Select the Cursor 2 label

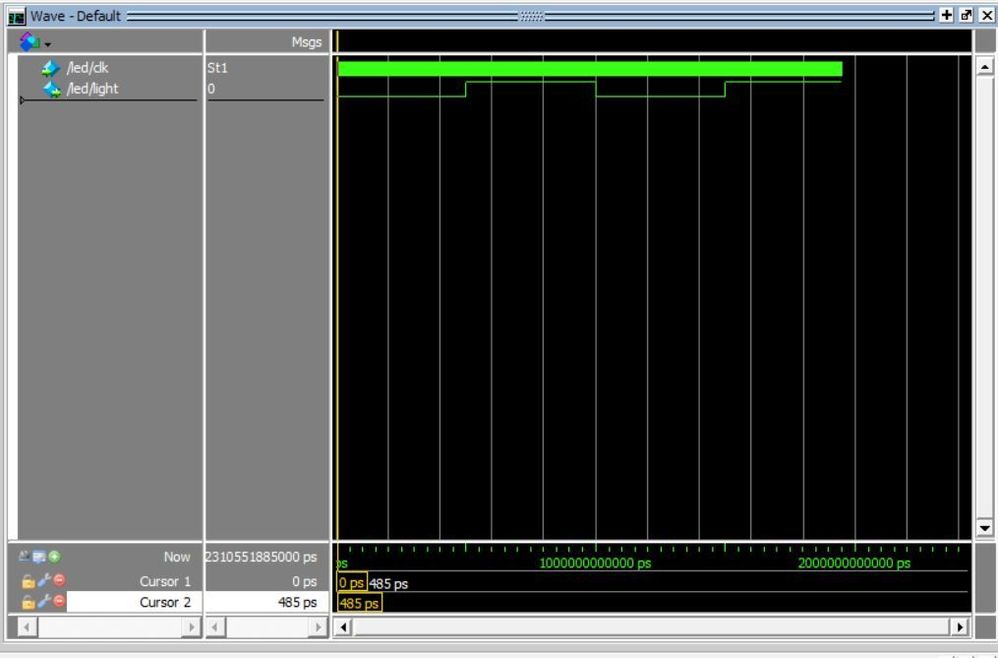pyautogui.click(x=165, y=602)
